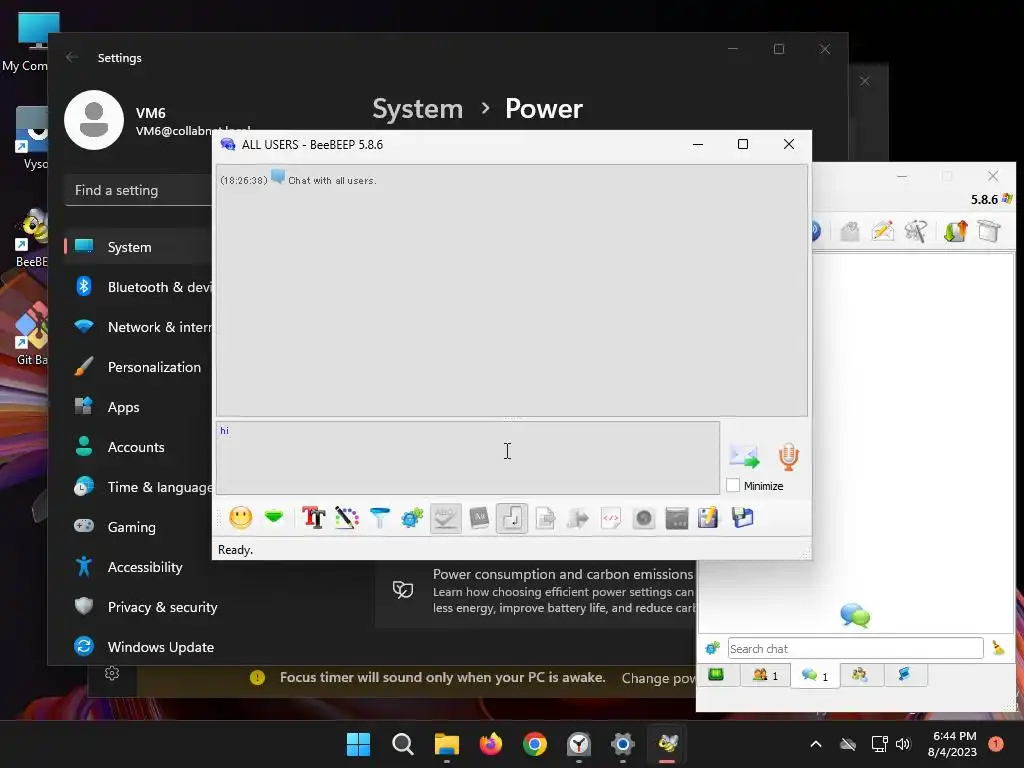The image size is (1024, 768).
Task: Open Bluetooth & devices in Settings
Action: click(x=139, y=287)
